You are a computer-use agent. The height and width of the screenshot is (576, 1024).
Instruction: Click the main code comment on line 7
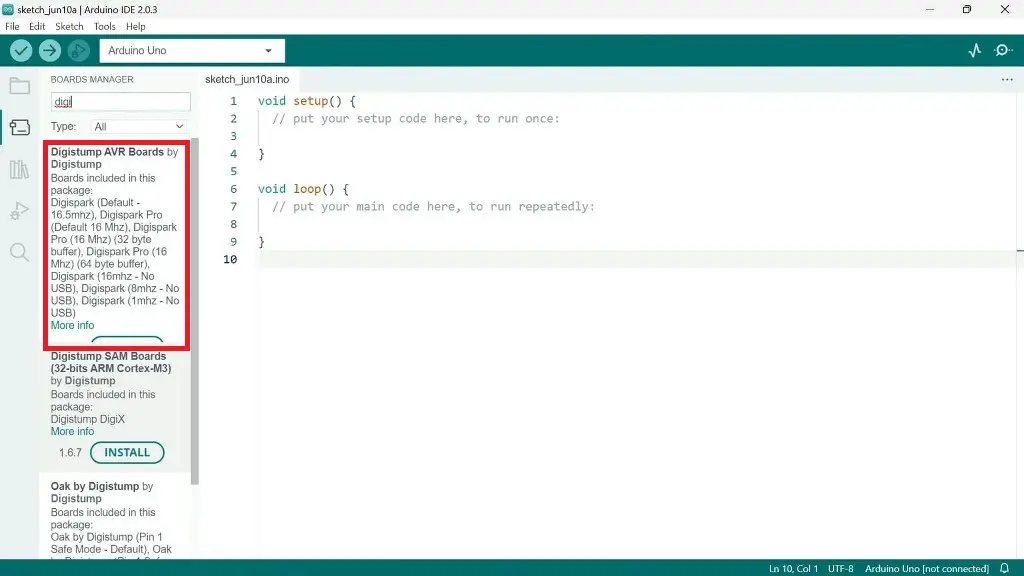coord(434,206)
